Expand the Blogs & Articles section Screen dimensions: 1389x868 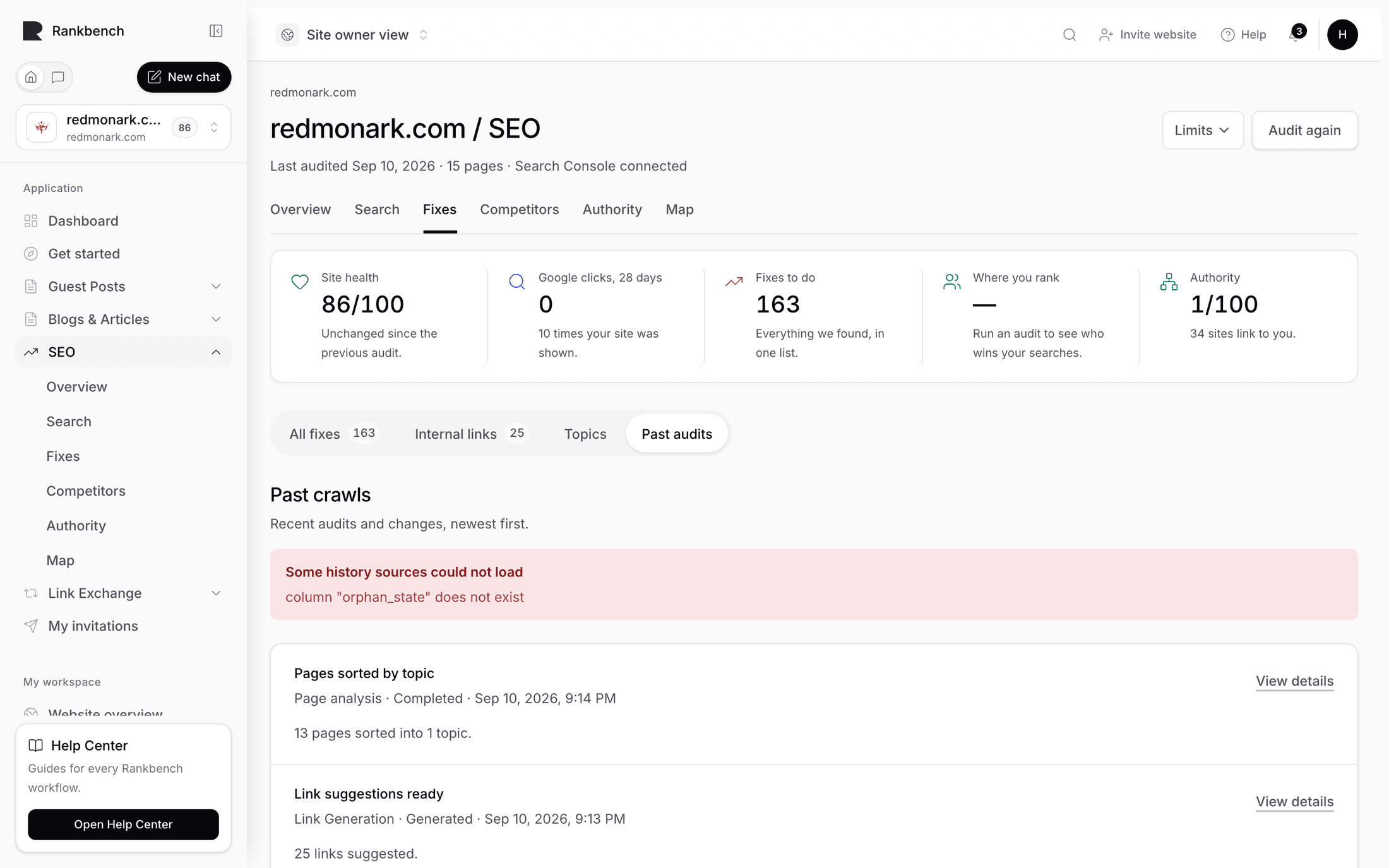[123, 319]
